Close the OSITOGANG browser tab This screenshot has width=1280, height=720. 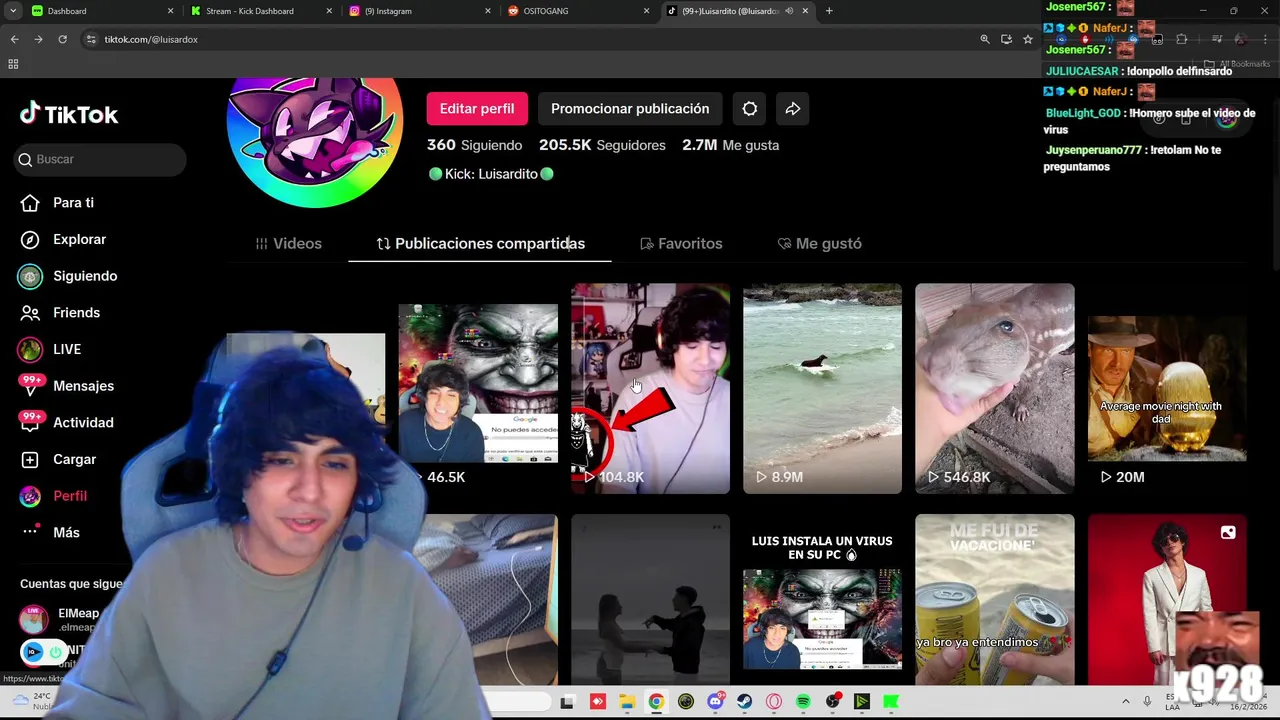pos(646,11)
